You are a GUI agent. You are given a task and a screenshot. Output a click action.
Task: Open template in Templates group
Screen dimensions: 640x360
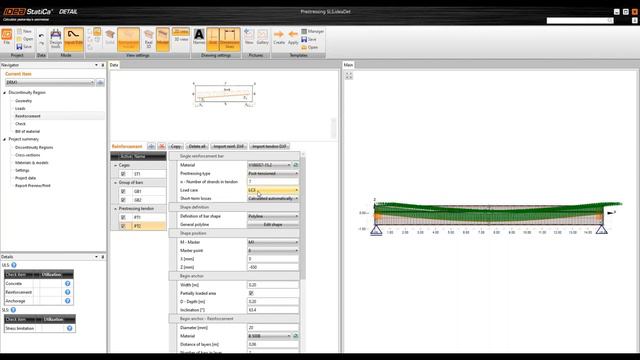pos(310,47)
